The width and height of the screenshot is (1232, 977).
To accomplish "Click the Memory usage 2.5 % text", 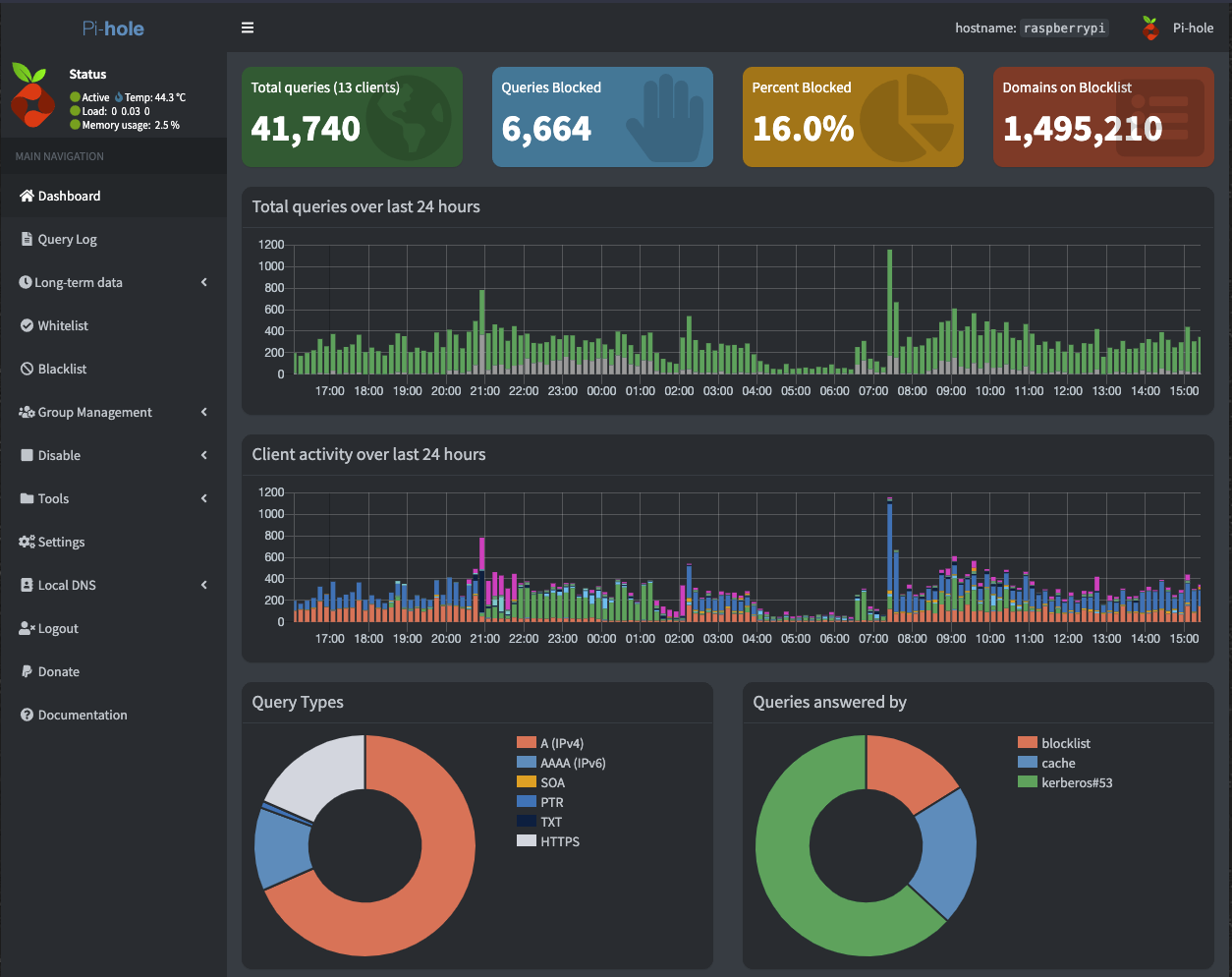I will click(131, 125).
